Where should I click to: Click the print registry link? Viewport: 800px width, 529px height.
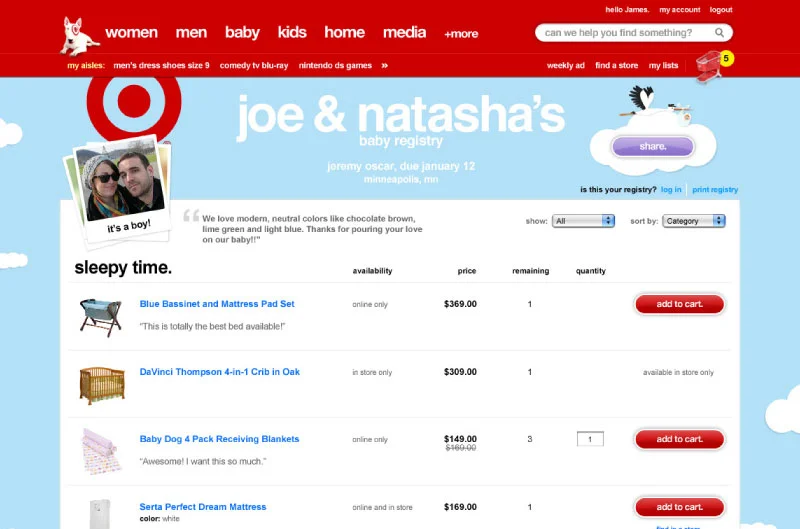[715, 189]
